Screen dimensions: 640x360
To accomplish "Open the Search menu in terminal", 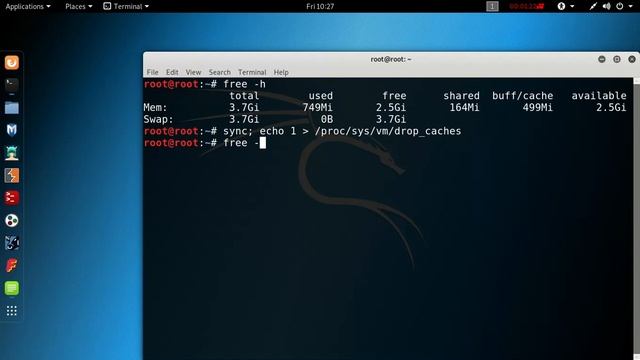I will click(220, 72).
